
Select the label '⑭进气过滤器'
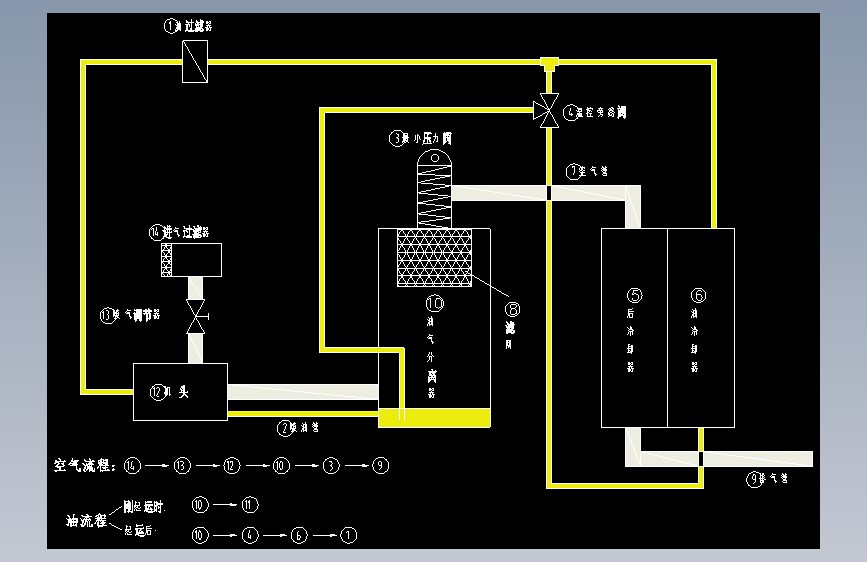[x=179, y=232]
